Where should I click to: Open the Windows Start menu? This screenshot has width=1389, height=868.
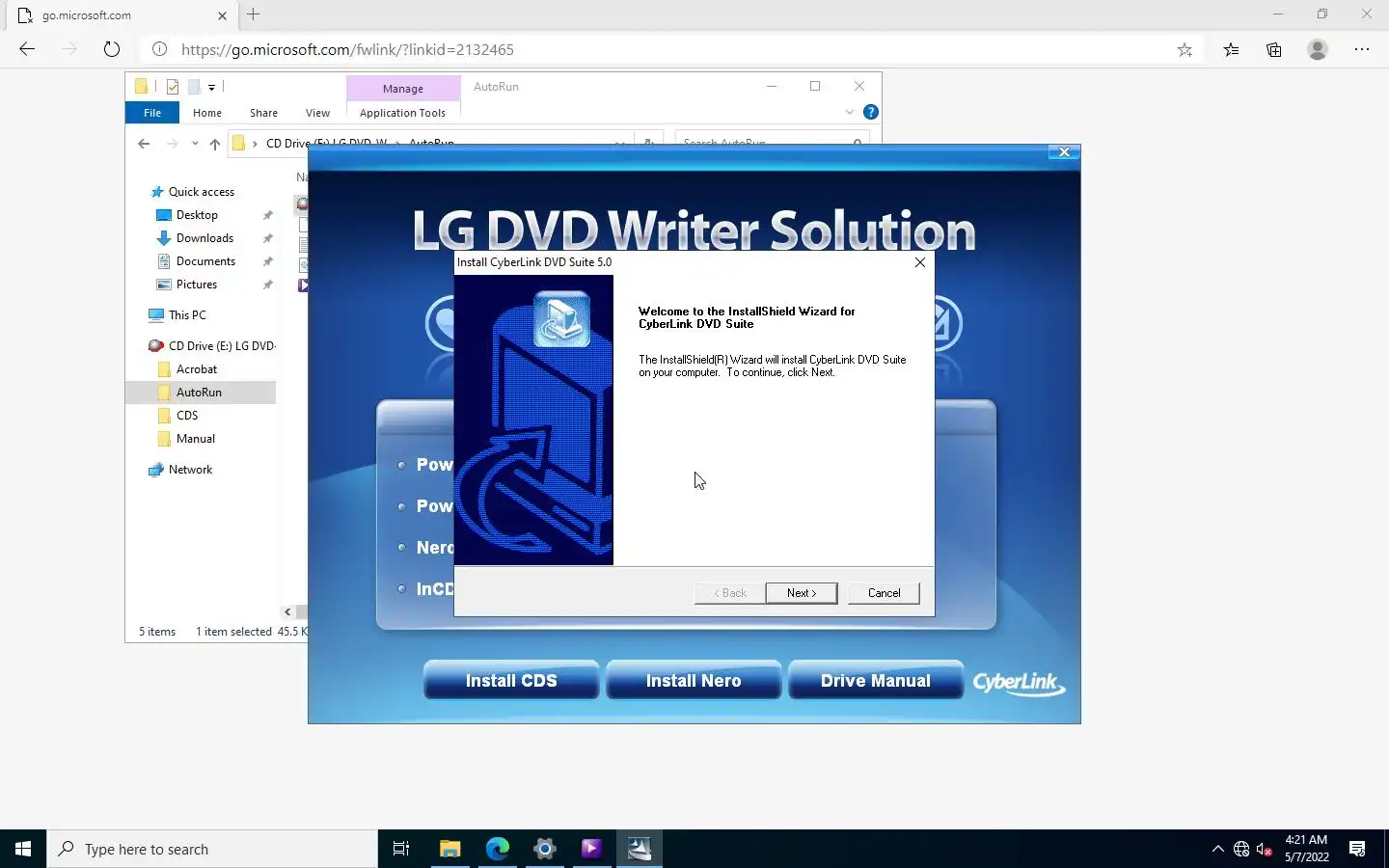(23, 849)
